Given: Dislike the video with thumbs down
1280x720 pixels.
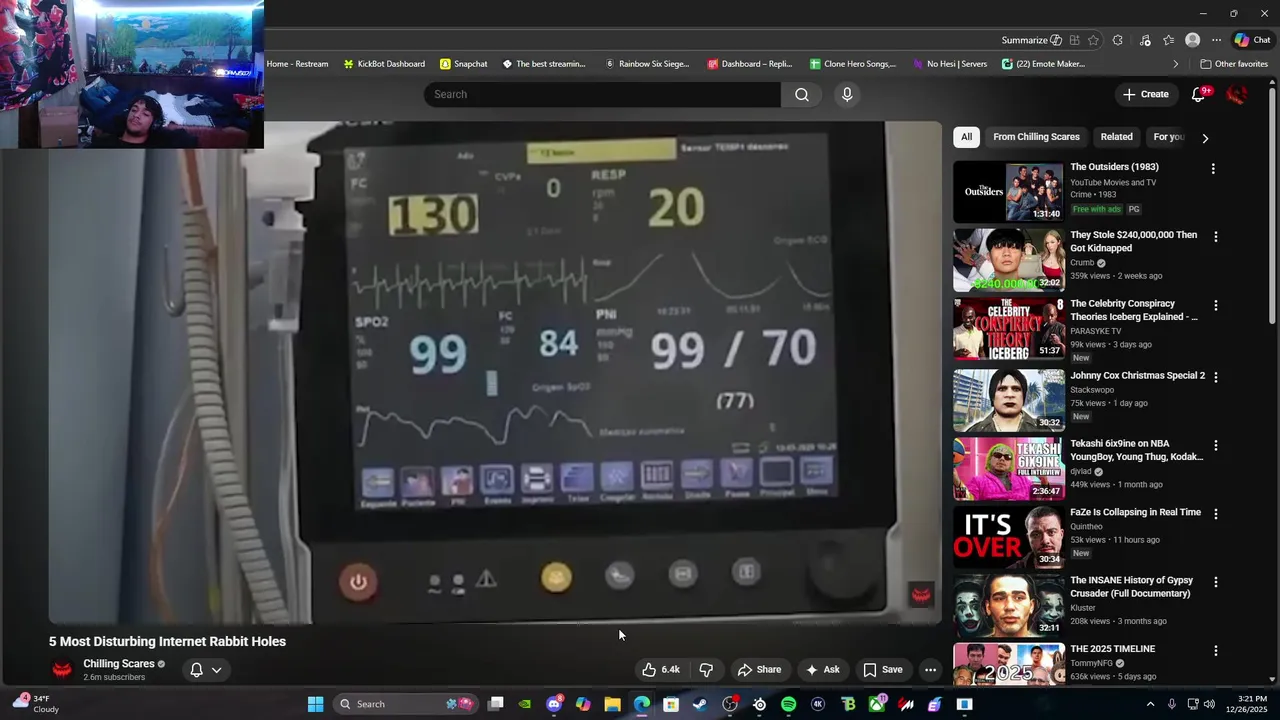Looking at the screenshot, I should tap(706, 670).
